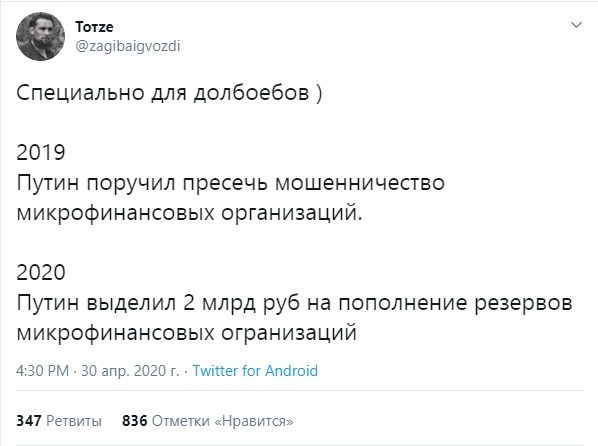Screen dimensions: 598x446
Task: Click the 30 апр. 2020 г. date
Action: 130,370
